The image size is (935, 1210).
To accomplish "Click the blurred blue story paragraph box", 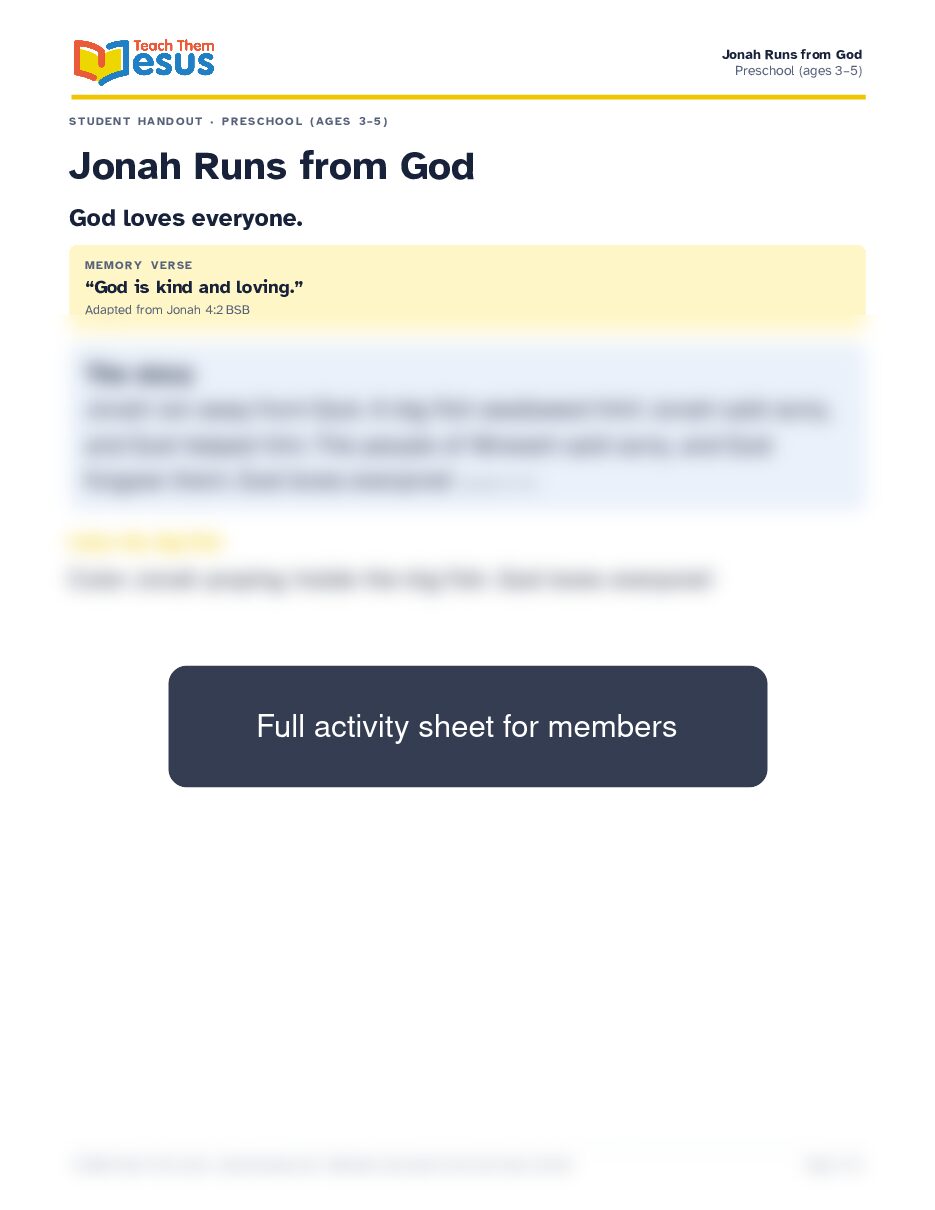I will pyautogui.click(x=467, y=425).
